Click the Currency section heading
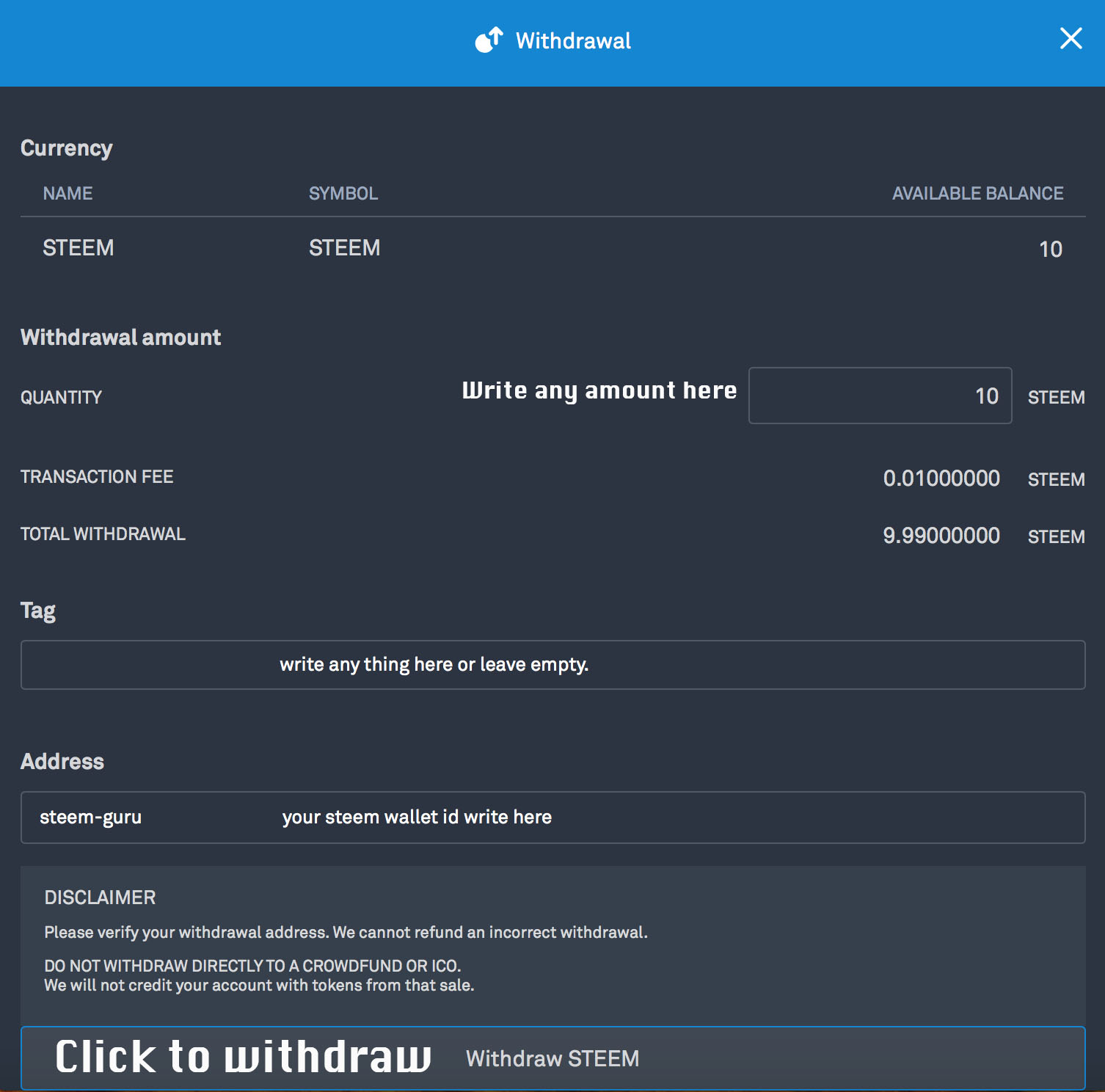 67,148
